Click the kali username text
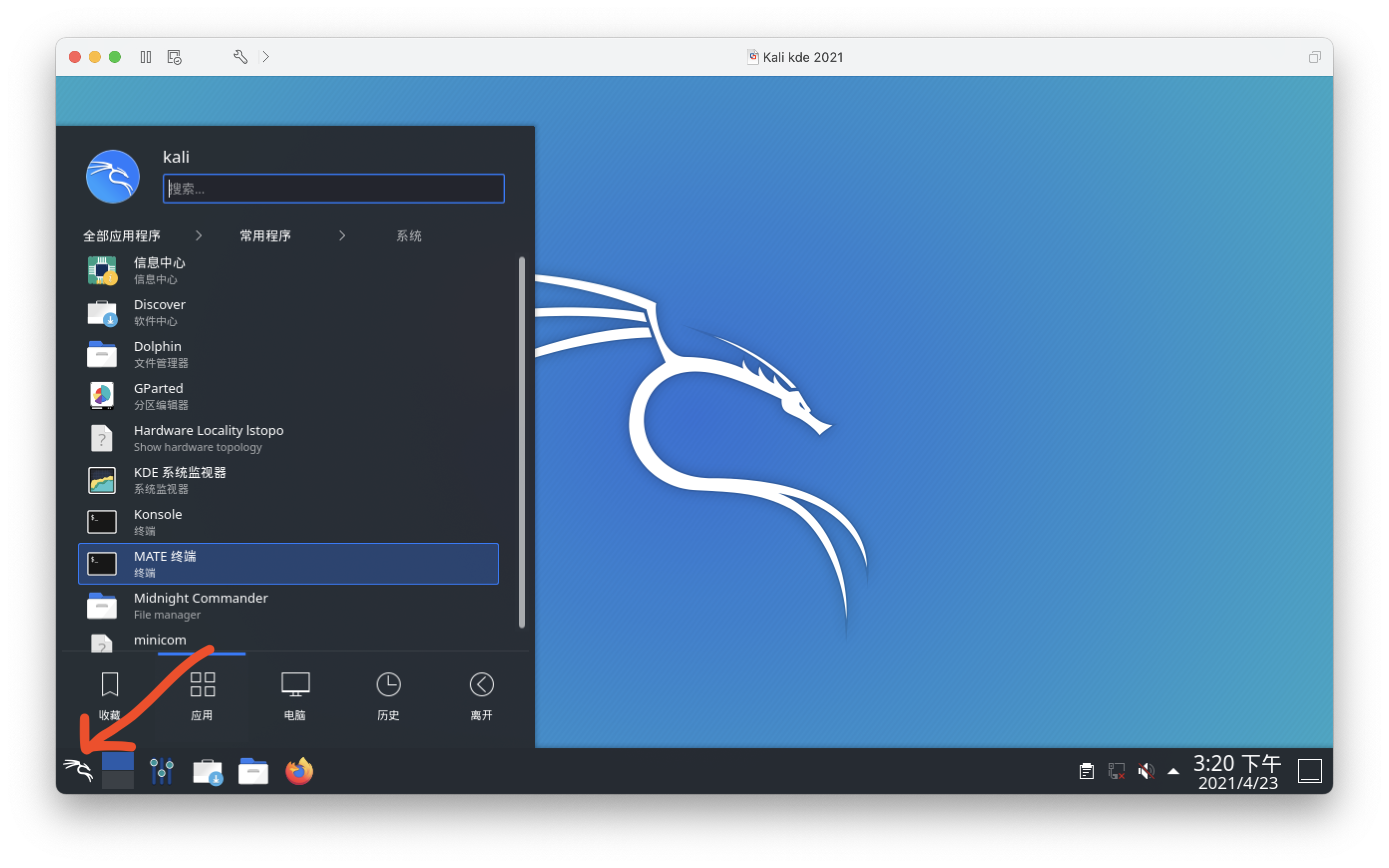 click(176, 157)
